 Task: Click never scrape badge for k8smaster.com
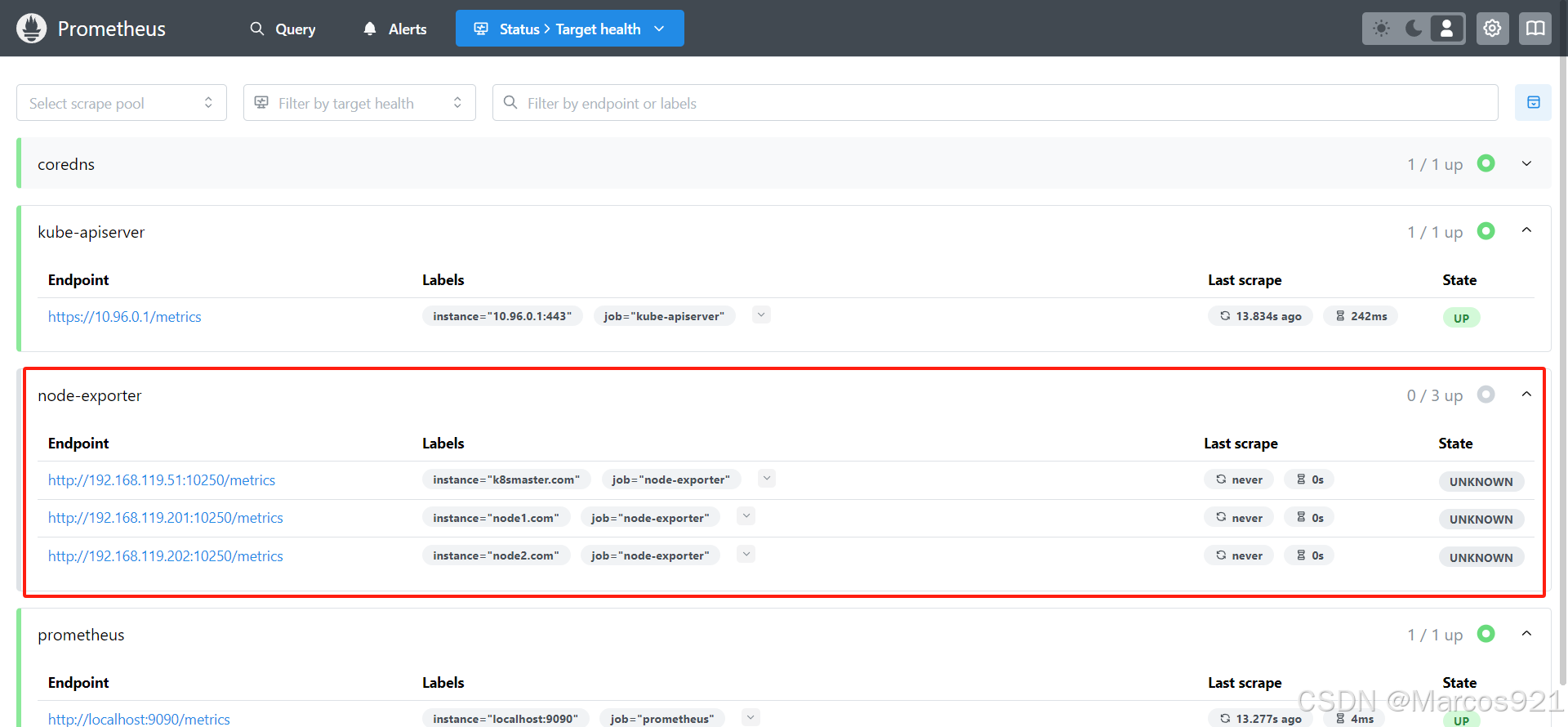[1239, 479]
